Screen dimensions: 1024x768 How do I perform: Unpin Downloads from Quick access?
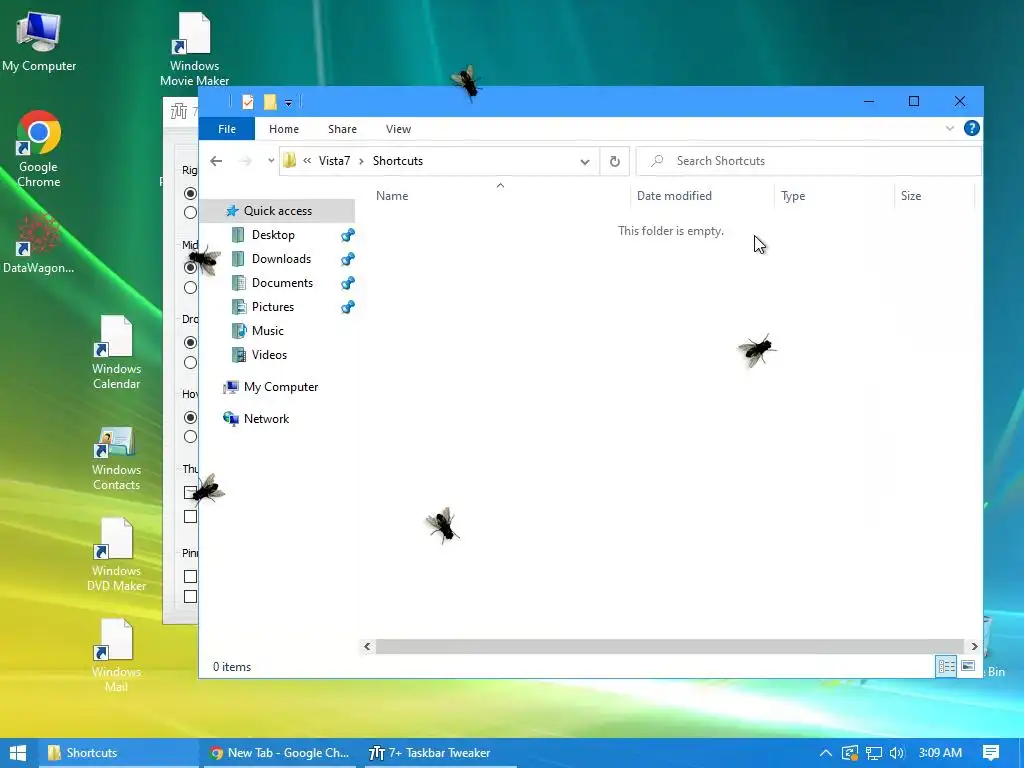tap(348, 259)
